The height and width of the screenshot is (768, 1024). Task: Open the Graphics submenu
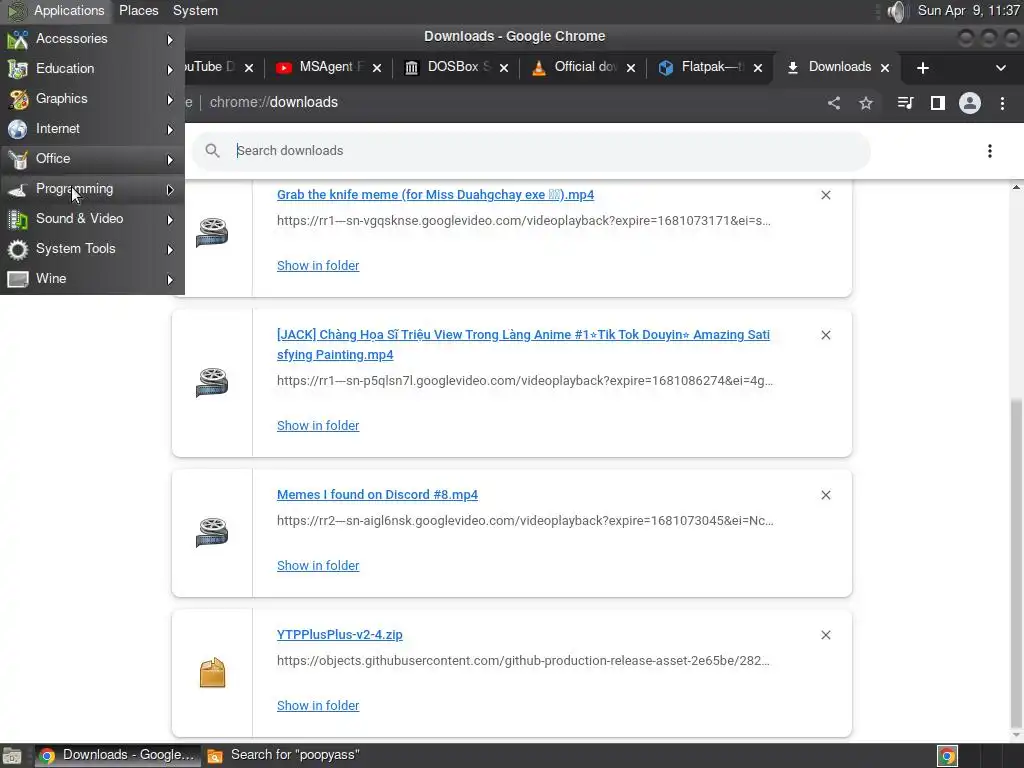[92, 99]
